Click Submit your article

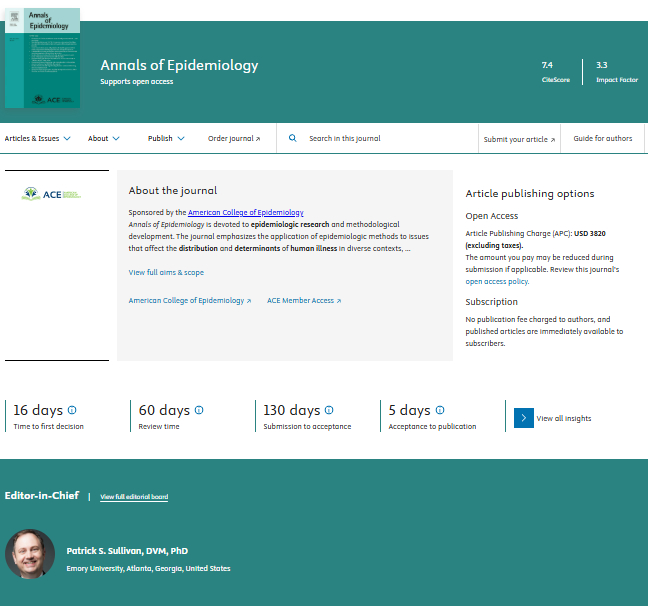(x=519, y=139)
